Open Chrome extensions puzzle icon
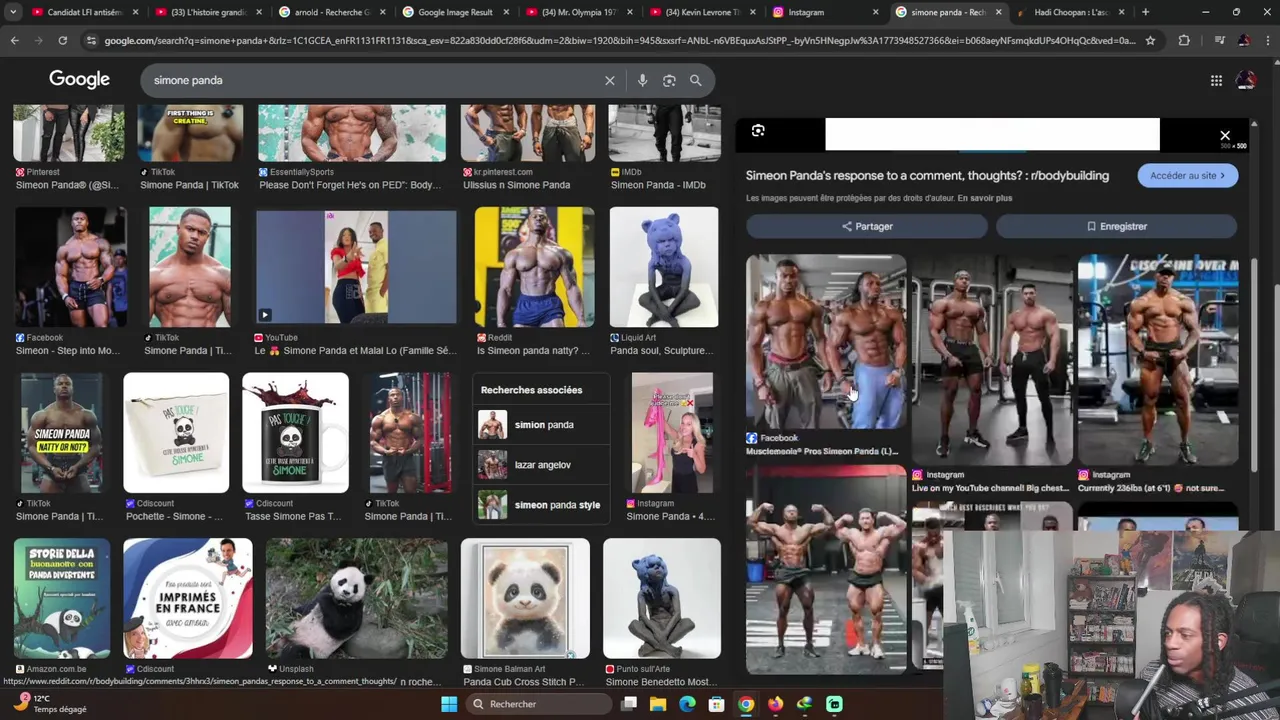Viewport: 1280px width, 720px height. point(1184,40)
